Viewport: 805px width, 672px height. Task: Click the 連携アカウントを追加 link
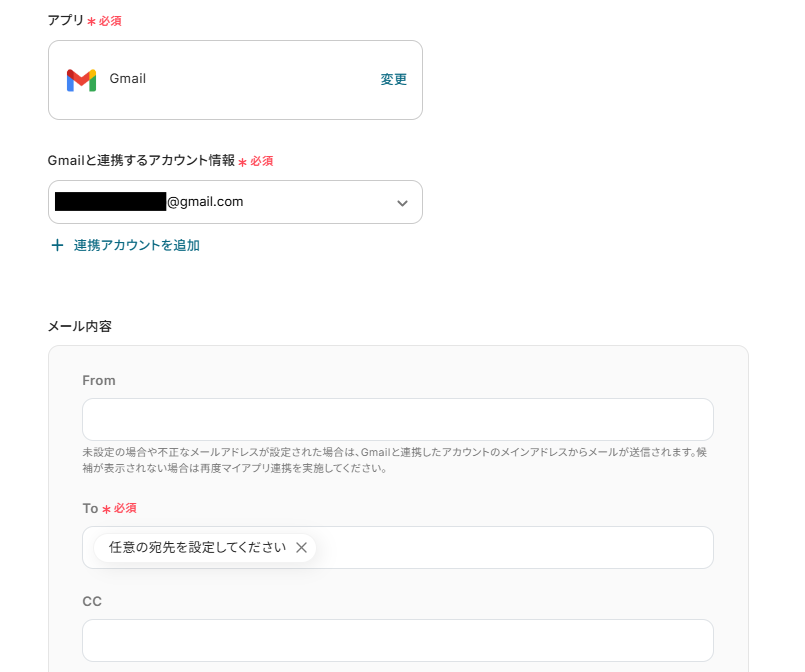point(137,245)
